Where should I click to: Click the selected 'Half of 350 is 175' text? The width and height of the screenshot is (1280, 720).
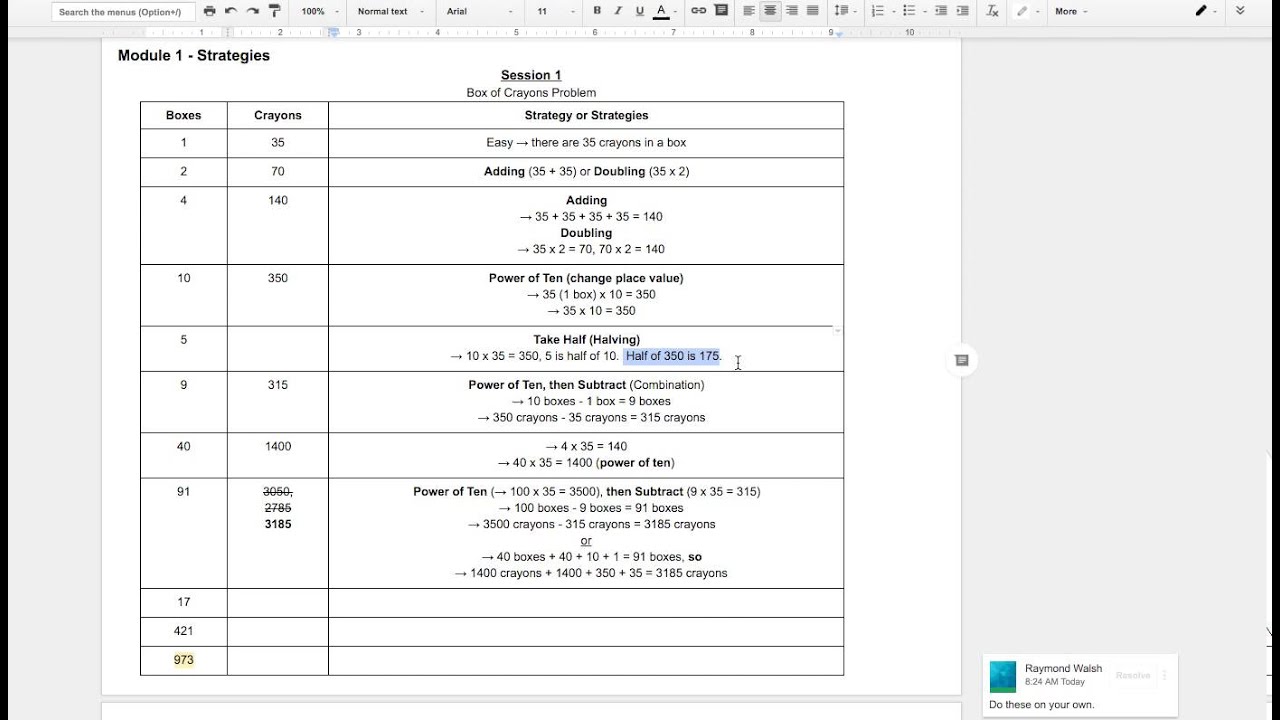pyautogui.click(x=672, y=356)
